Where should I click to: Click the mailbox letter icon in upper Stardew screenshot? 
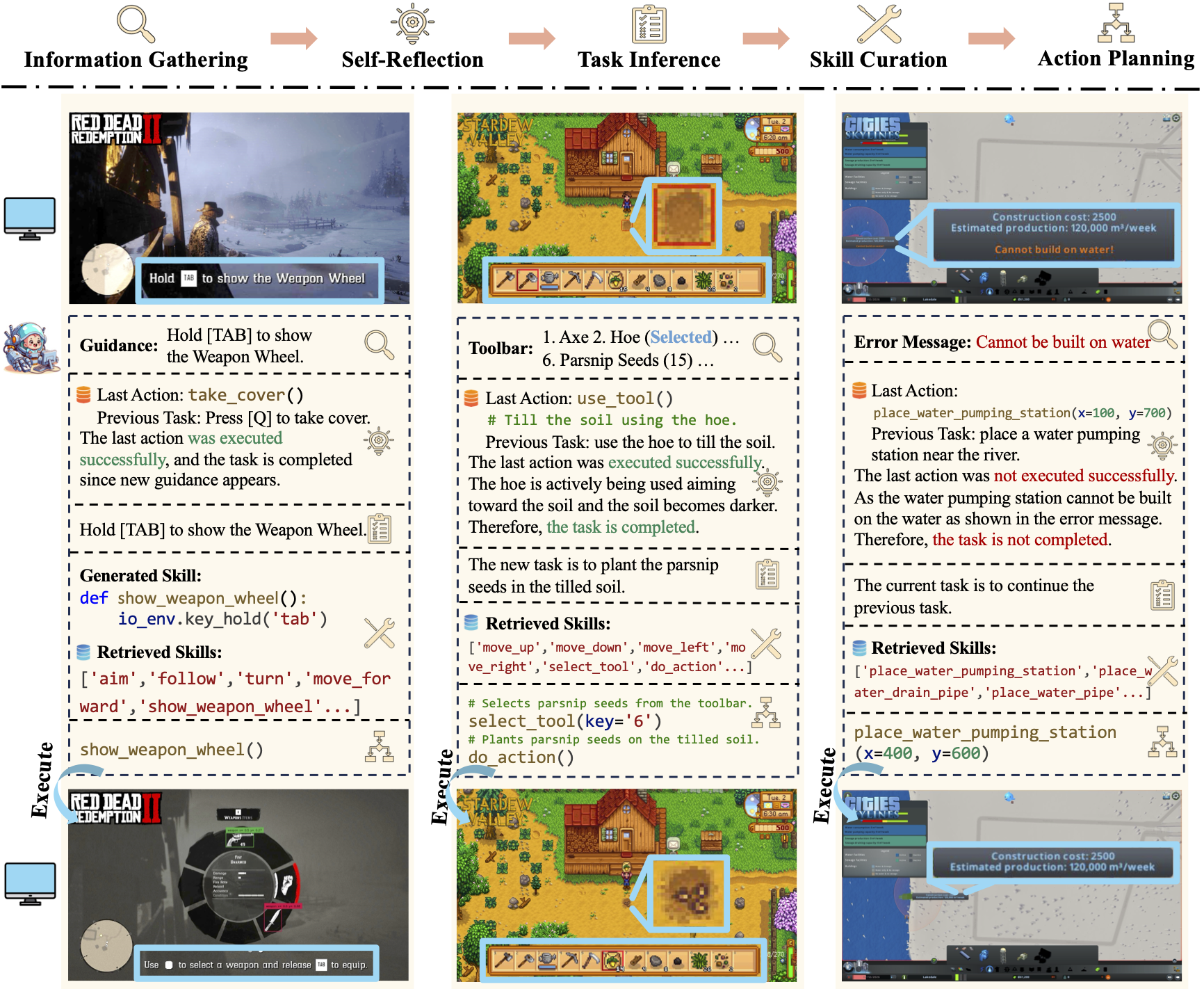[674, 169]
